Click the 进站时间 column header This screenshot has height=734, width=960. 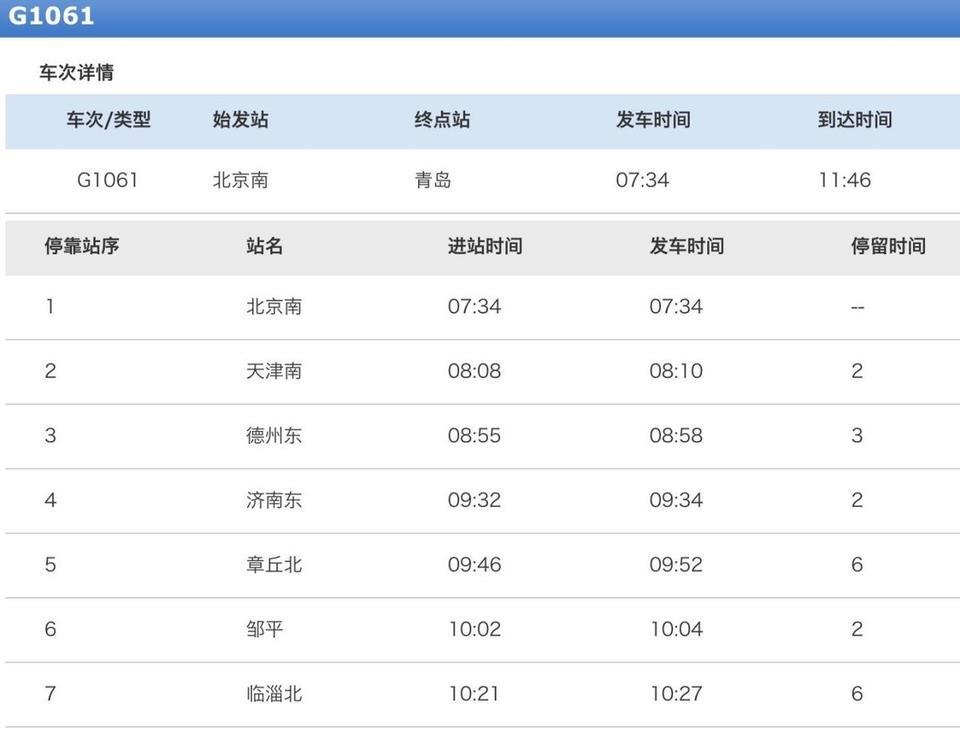point(485,246)
